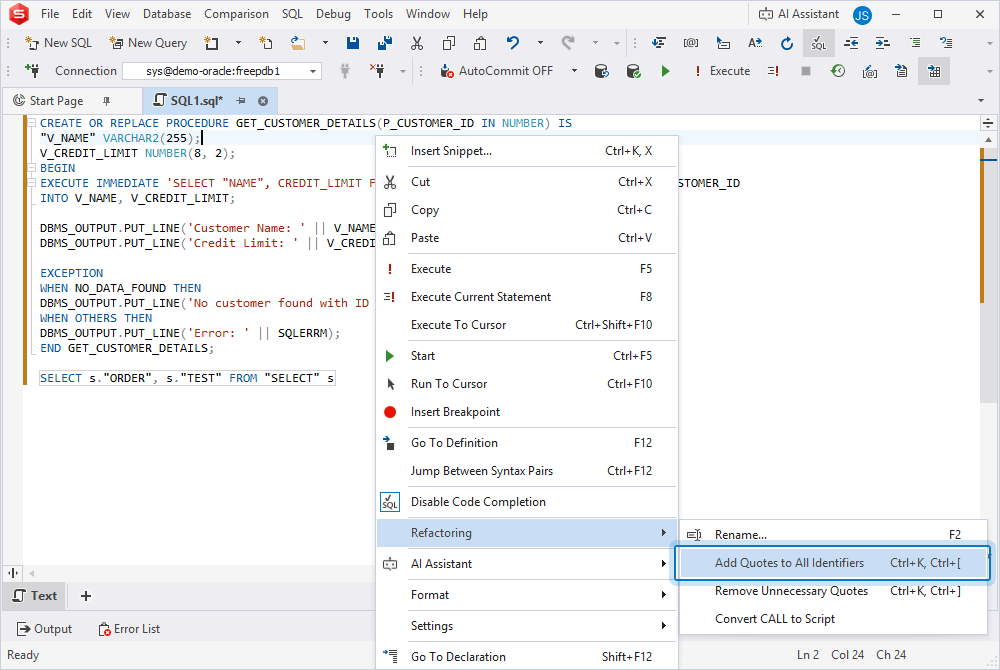Click the New SQL toolbar button
The height and width of the screenshot is (670, 1000).
click(58, 43)
